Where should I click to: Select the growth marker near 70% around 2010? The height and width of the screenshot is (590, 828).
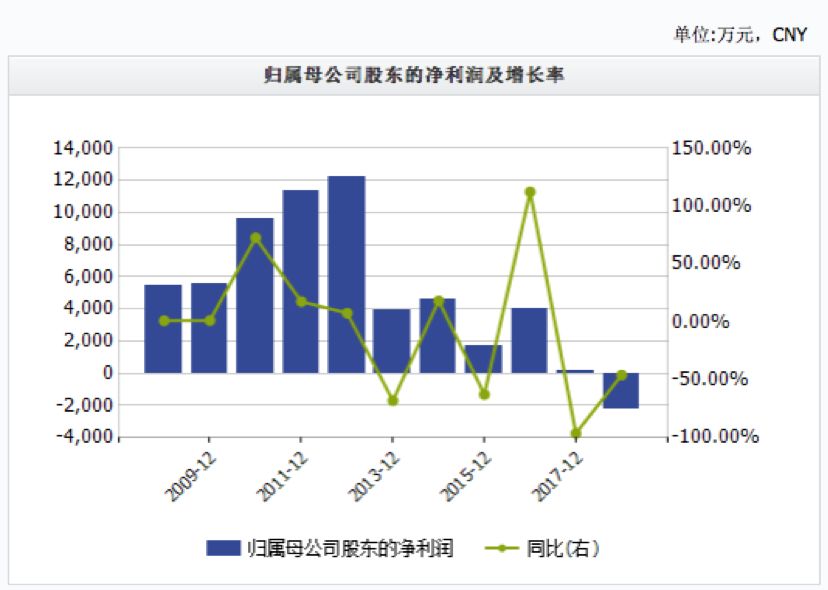255,237
